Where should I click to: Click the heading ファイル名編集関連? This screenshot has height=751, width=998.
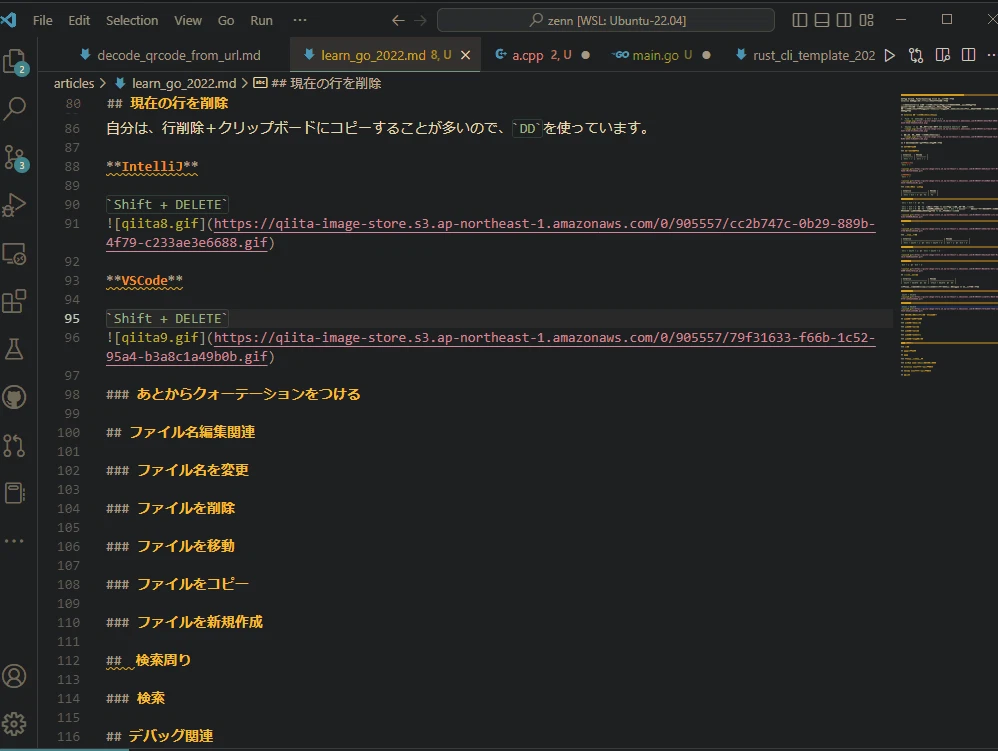[x=180, y=433]
